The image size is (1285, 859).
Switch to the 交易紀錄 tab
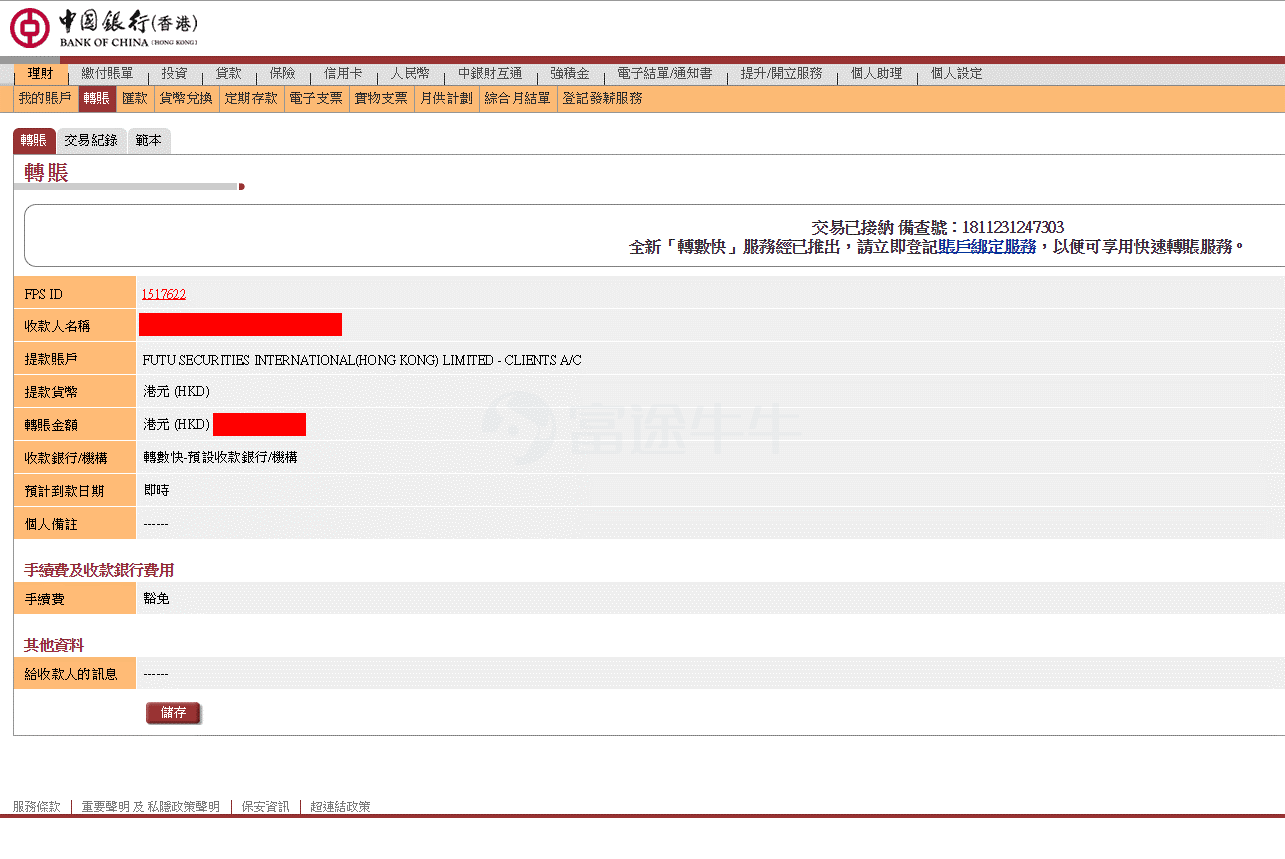coord(91,141)
